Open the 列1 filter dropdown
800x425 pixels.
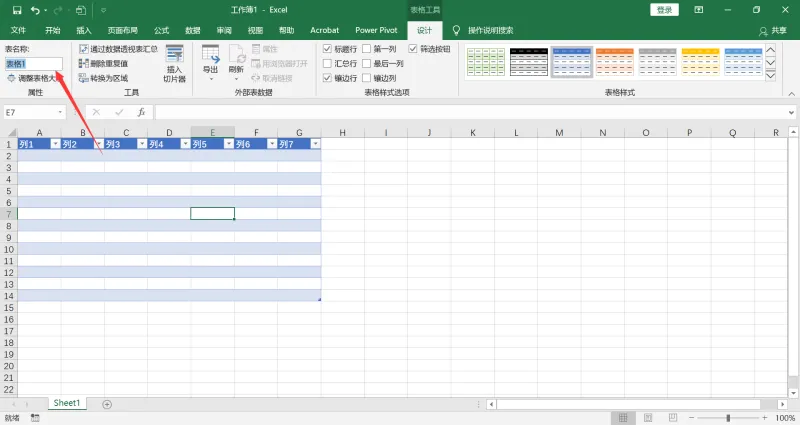tap(55, 144)
